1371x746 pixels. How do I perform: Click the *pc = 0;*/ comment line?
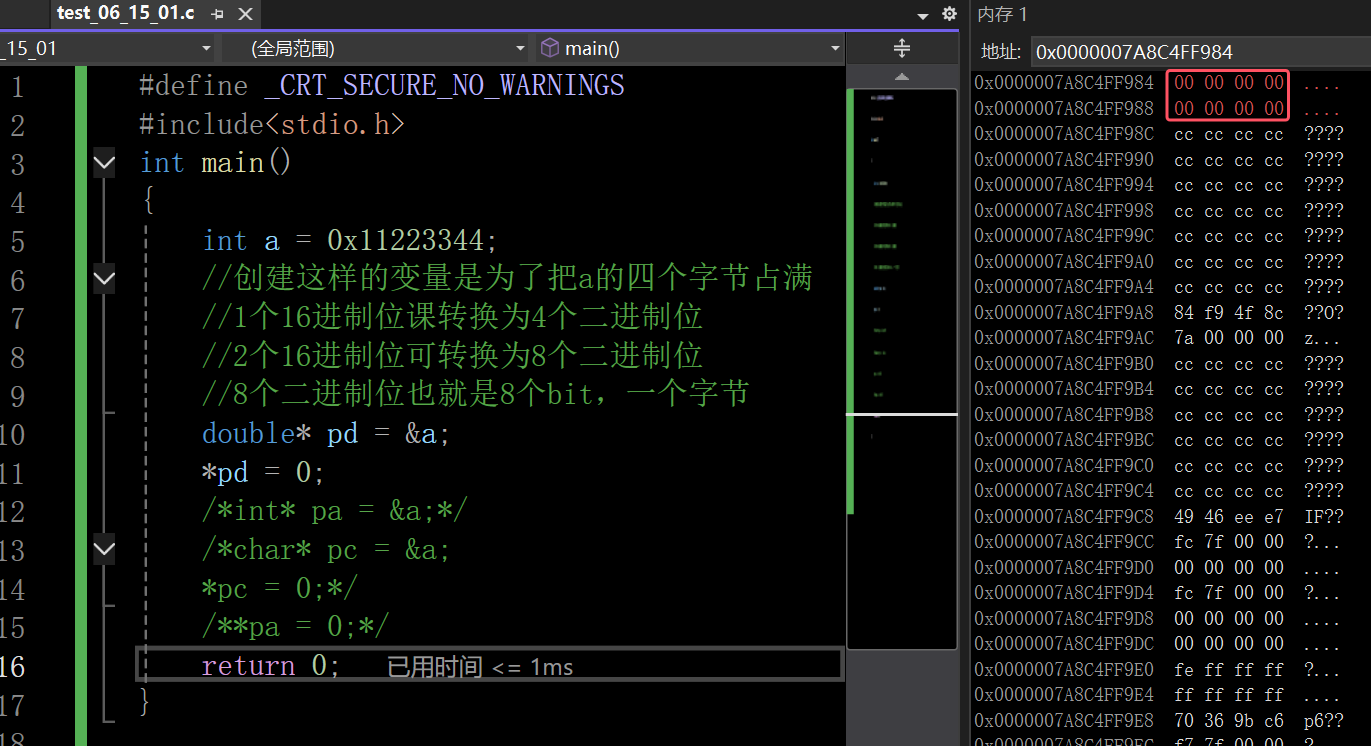(x=279, y=588)
